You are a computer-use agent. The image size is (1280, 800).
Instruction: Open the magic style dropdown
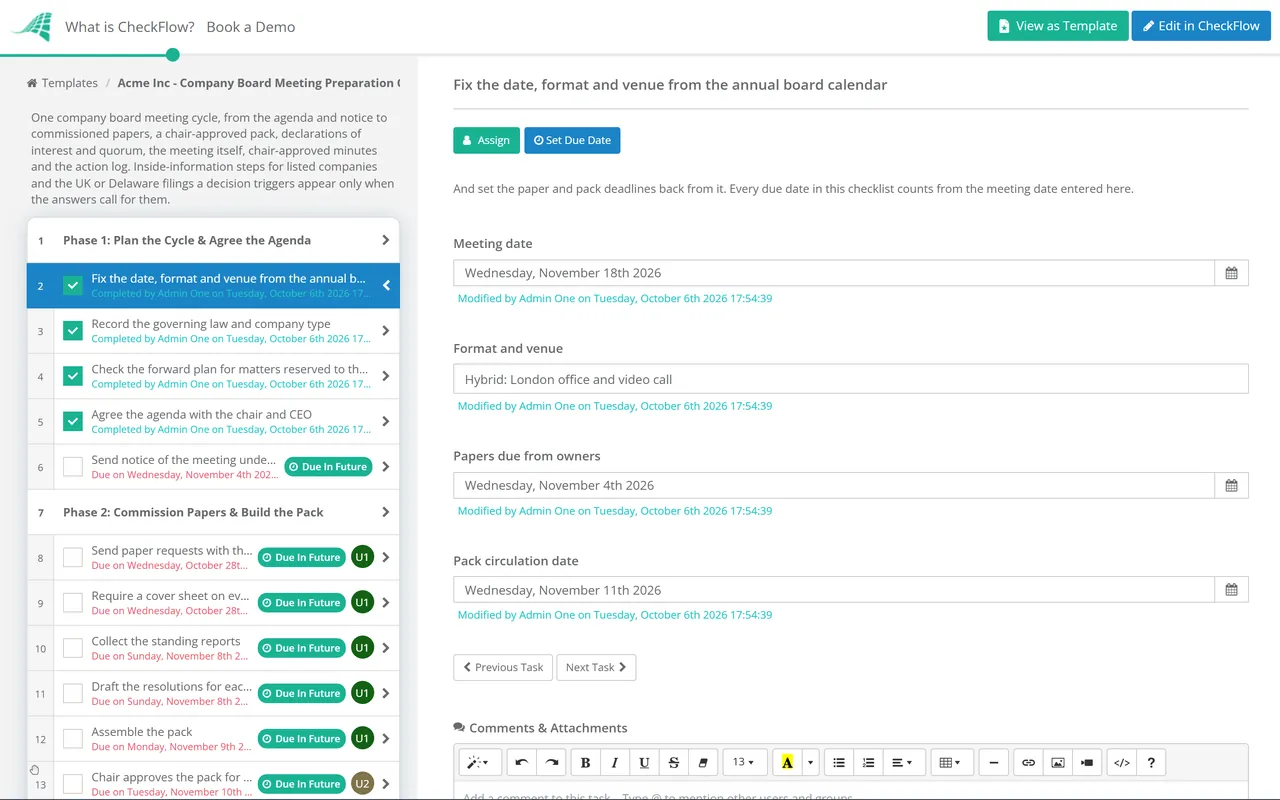[480, 762]
